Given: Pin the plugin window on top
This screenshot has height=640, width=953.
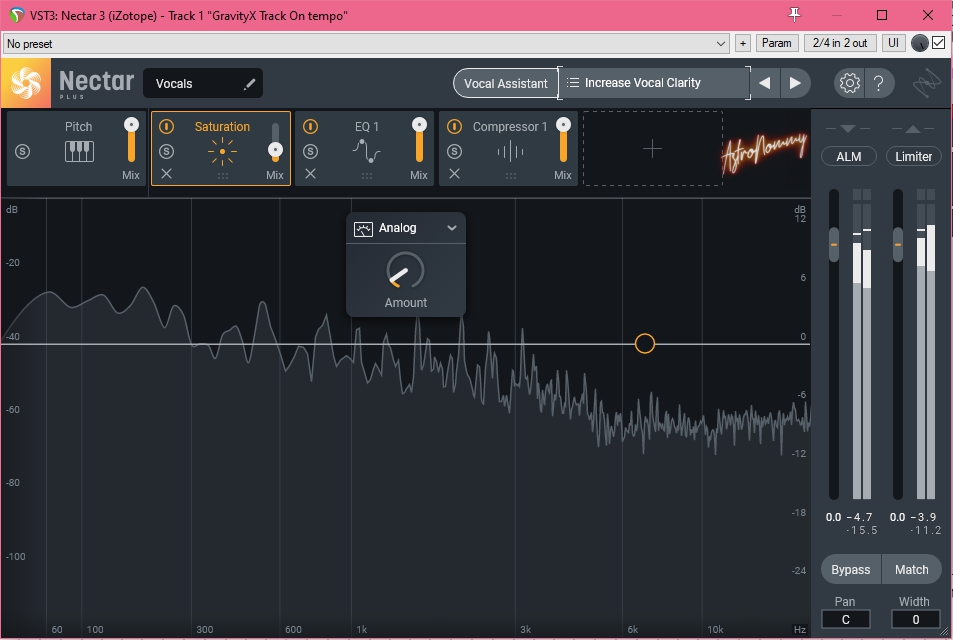Looking at the screenshot, I should tap(794, 15).
